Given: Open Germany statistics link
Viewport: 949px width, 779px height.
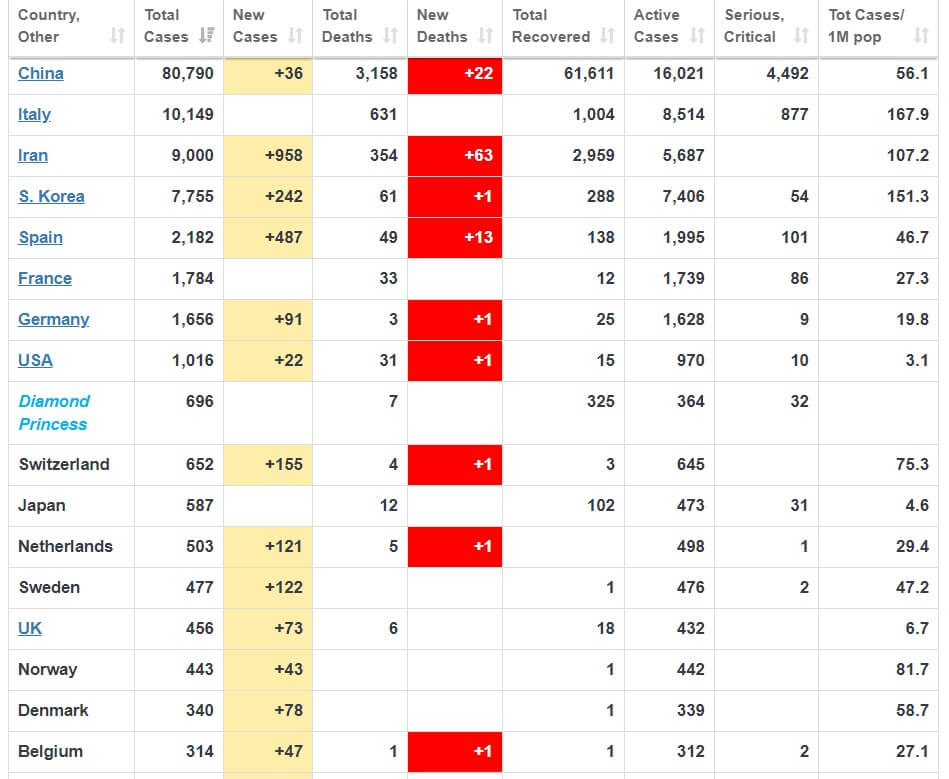Looking at the screenshot, I should (54, 320).
